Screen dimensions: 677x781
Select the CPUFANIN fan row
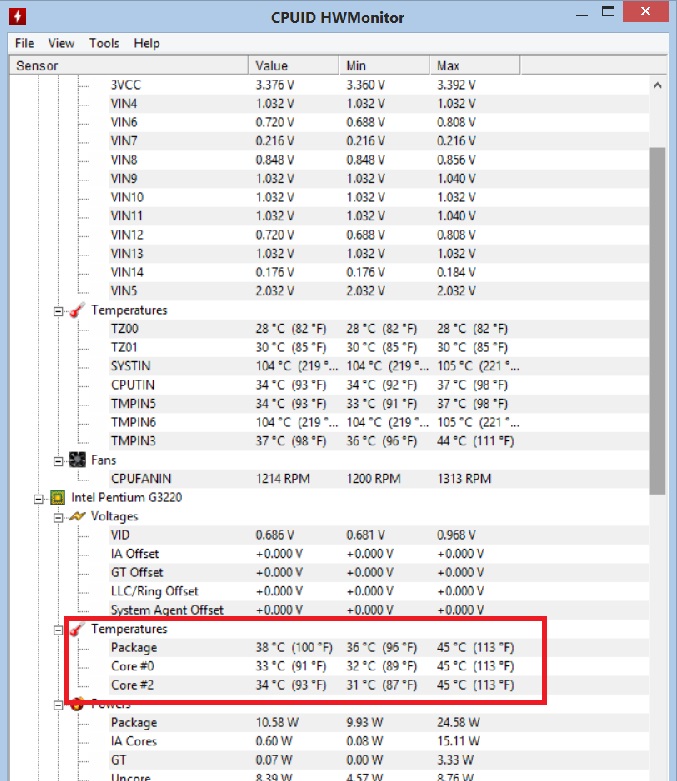click(379, 479)
